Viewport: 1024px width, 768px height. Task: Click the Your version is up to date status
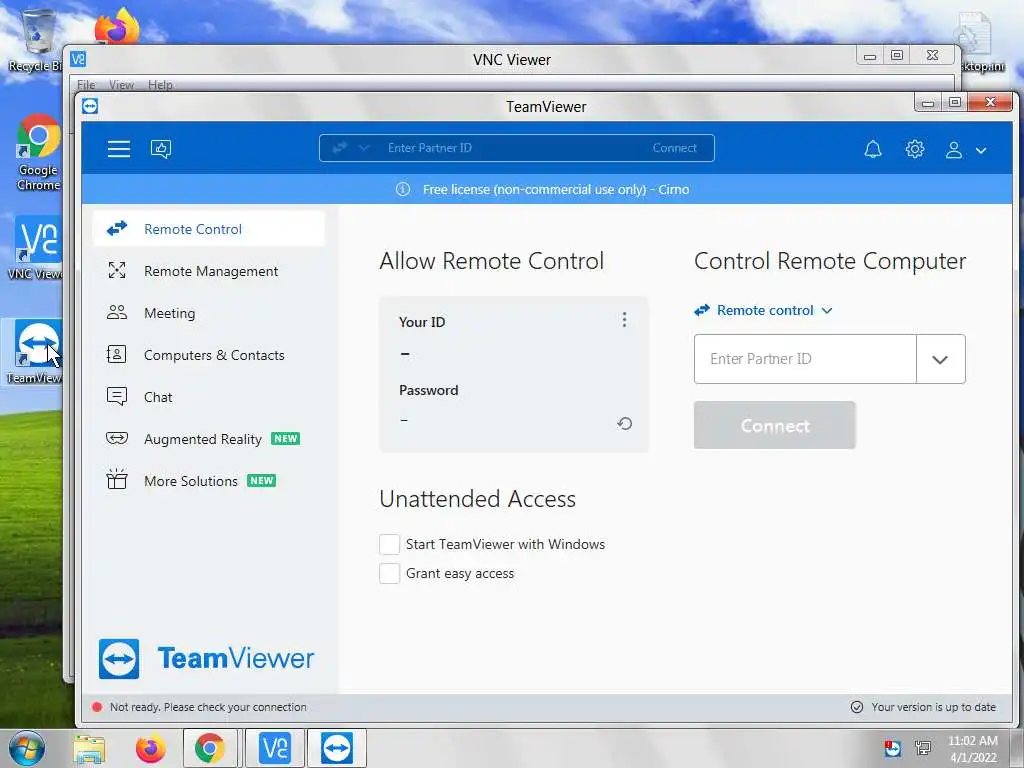click(x=923, y=707)
